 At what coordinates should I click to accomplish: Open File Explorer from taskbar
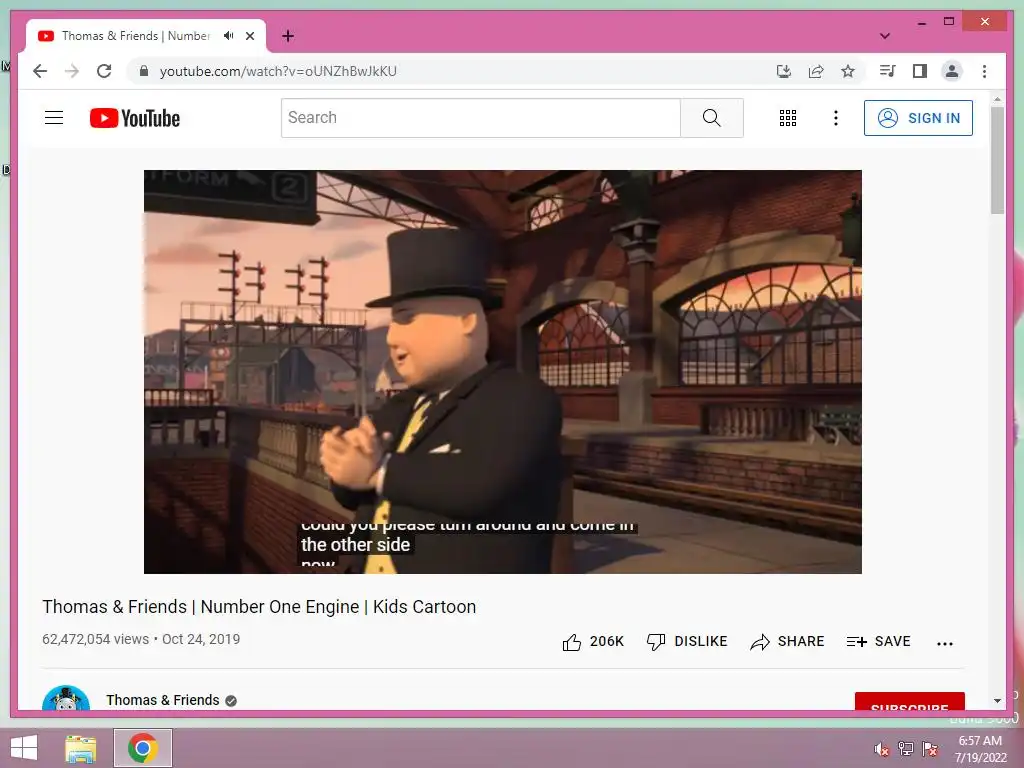pyautogui.click(x=80, y=748)
